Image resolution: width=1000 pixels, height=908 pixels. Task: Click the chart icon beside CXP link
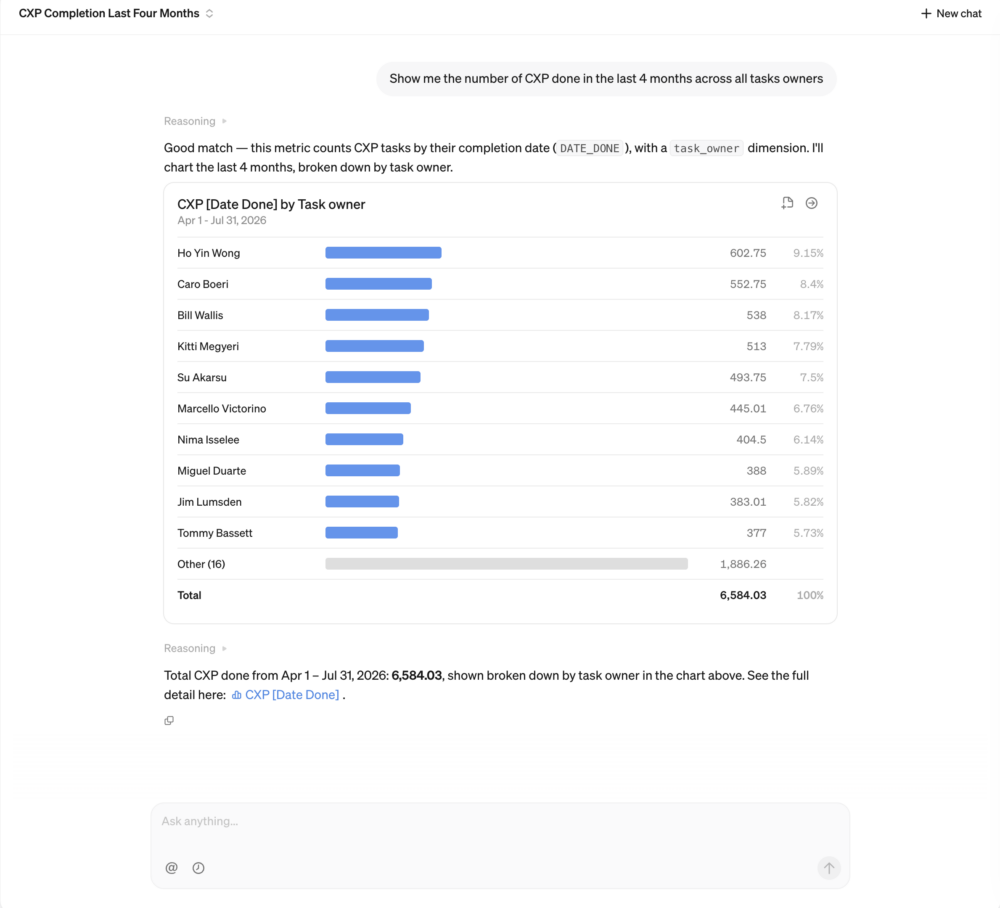pos(237,695)
